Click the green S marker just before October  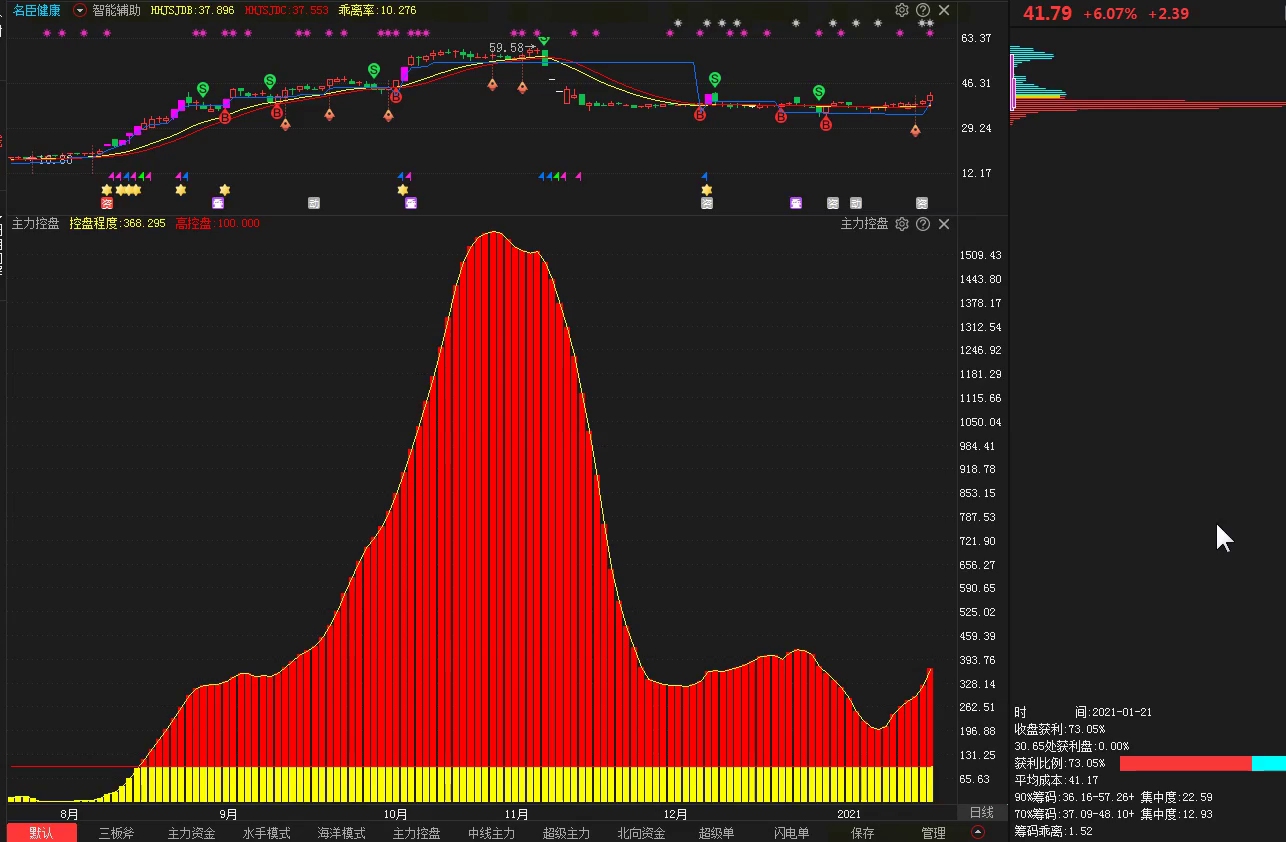[x=373, y=70]
